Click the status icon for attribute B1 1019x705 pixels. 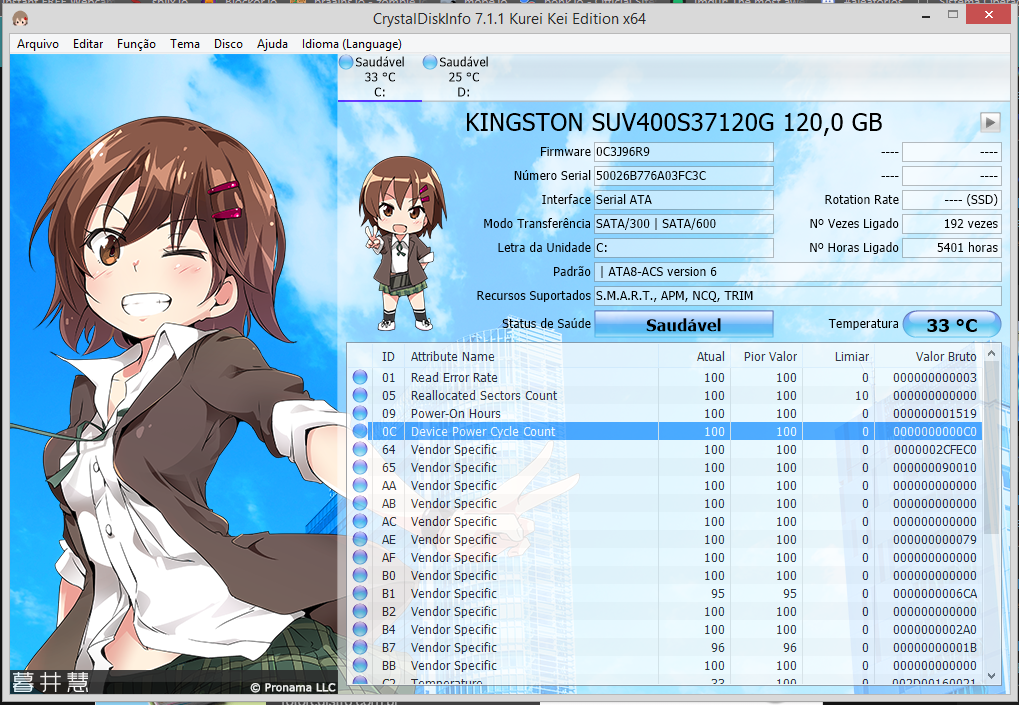click(360, 594)
